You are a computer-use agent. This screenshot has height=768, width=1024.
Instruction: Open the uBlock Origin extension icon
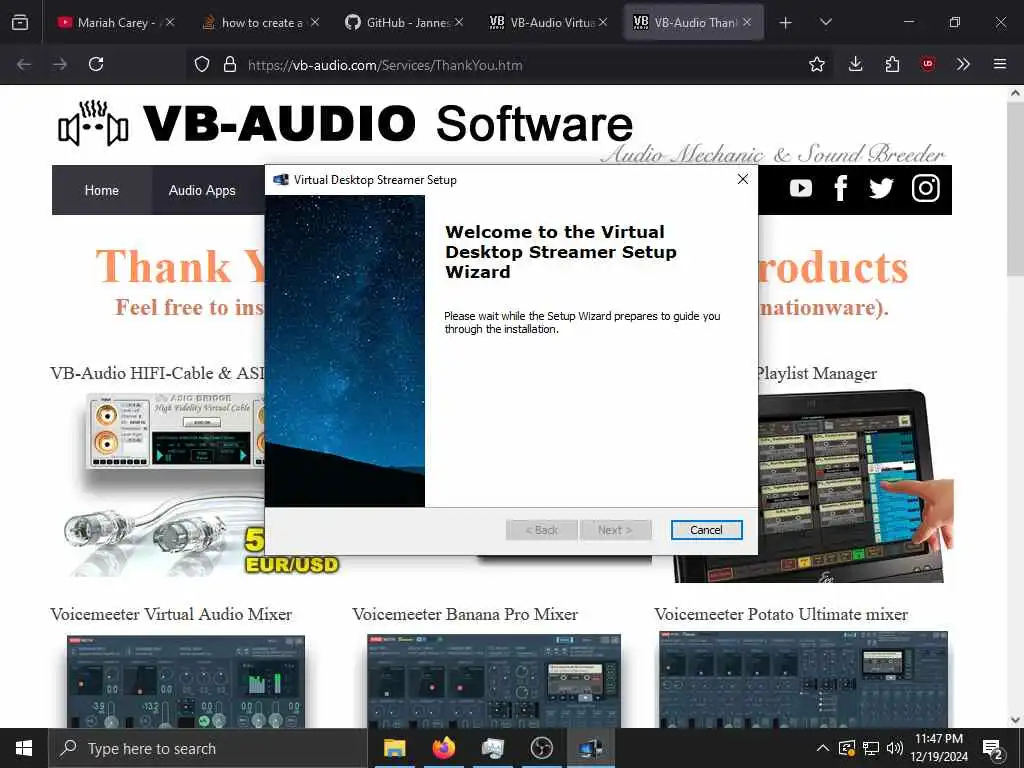point(928,64)
